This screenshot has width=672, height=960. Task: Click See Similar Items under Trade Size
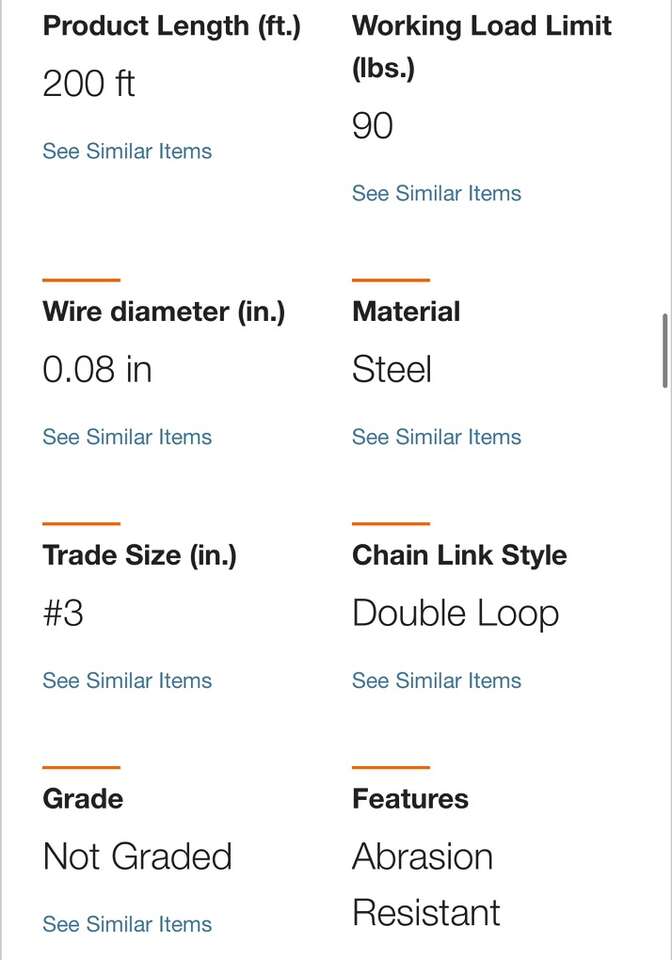(x=127, y=681)
